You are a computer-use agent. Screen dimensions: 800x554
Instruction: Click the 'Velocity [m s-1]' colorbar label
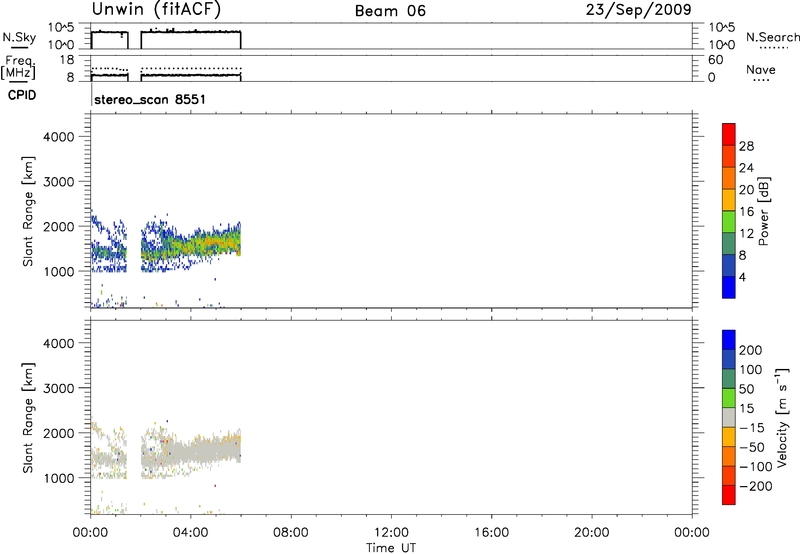[x=782, y=417]
